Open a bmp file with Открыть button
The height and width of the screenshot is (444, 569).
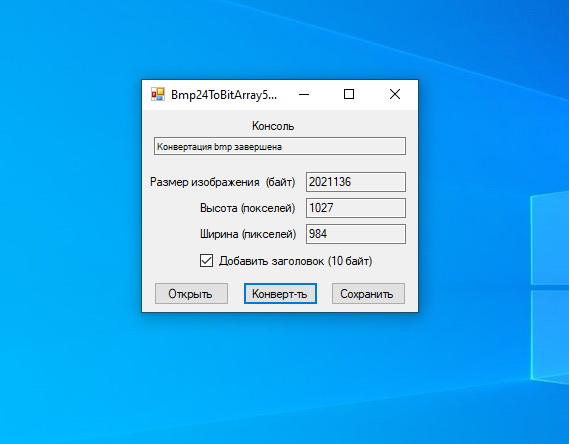tap(191, 293)
